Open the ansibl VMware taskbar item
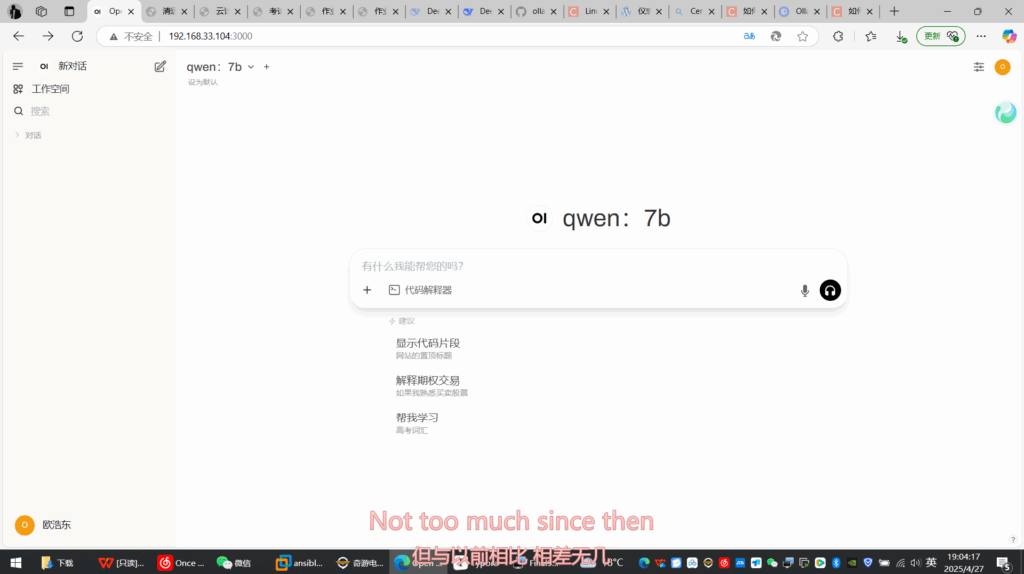The width and height of the screenshot is (1024, 574). [300, 562]
